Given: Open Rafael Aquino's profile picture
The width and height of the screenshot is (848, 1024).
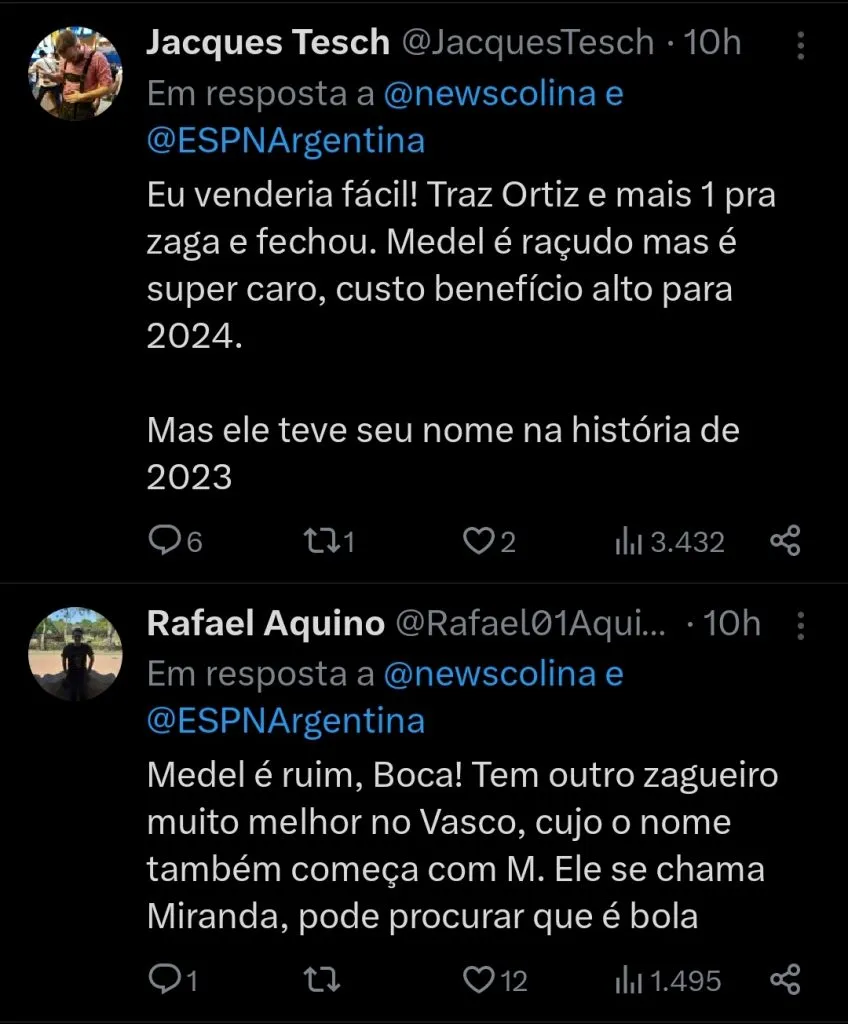Looking at the screenshot, I should (75, 653).
